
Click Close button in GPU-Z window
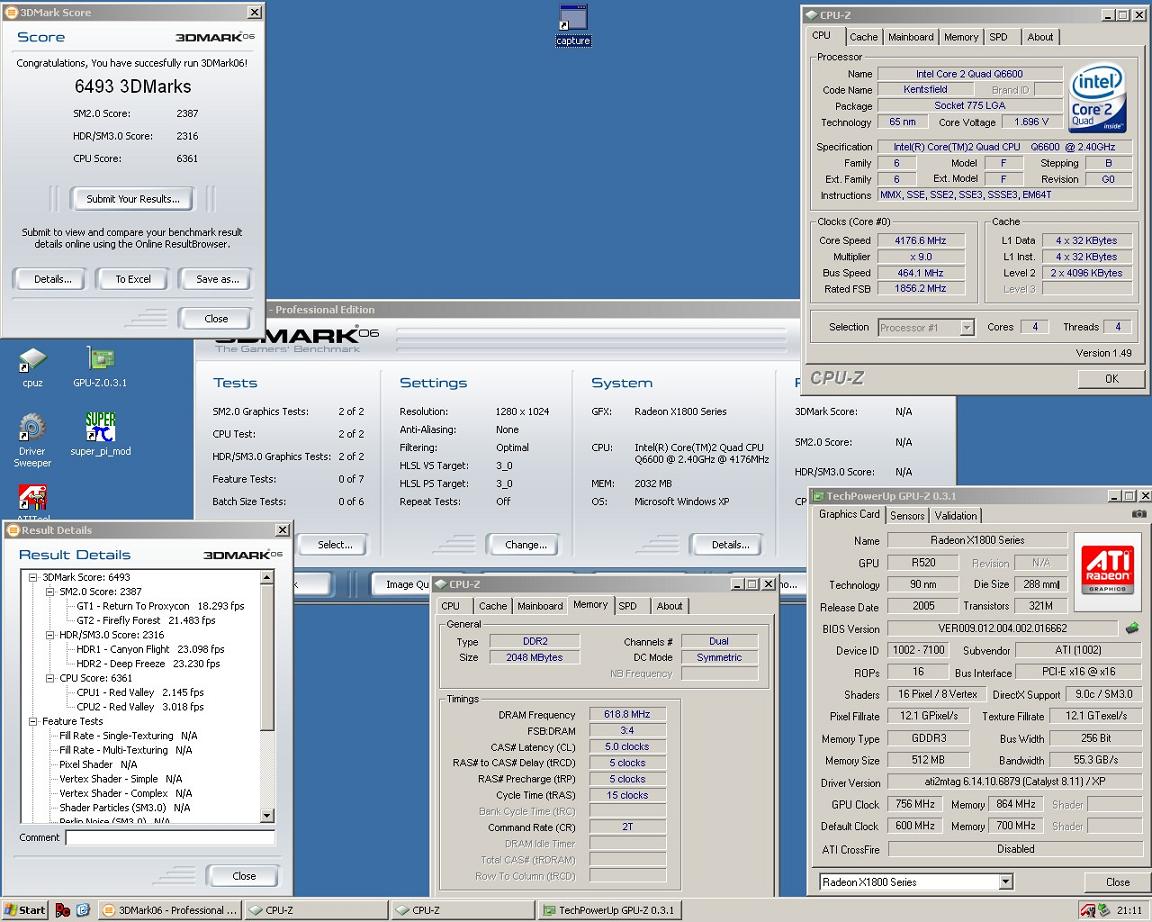click(1117, 882)
